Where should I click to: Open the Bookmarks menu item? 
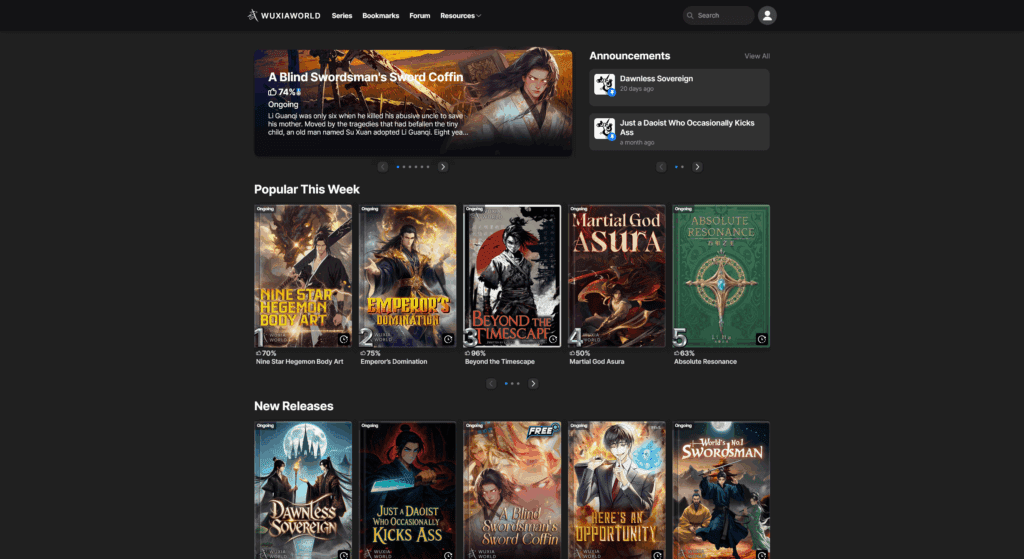[381, 16]
